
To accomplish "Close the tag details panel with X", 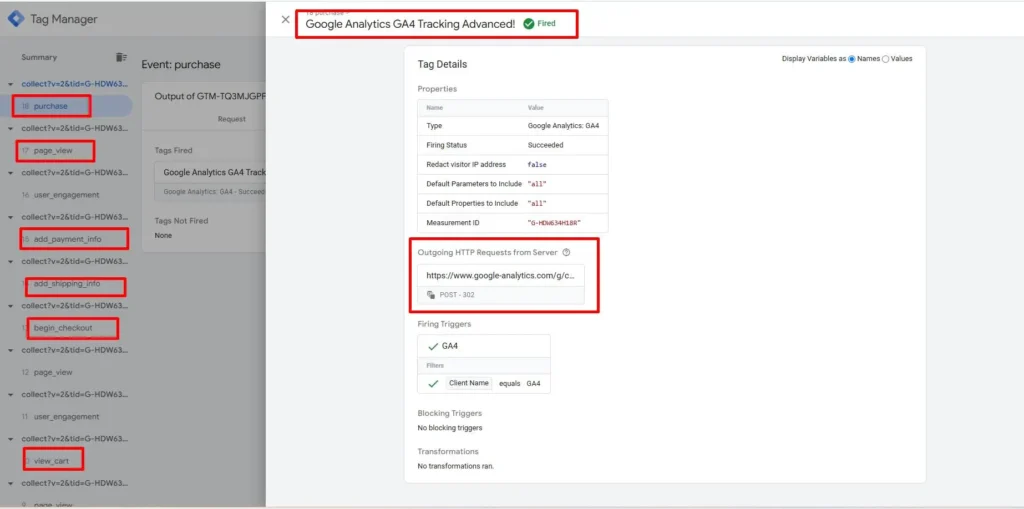I will click(x=285, y=20).
